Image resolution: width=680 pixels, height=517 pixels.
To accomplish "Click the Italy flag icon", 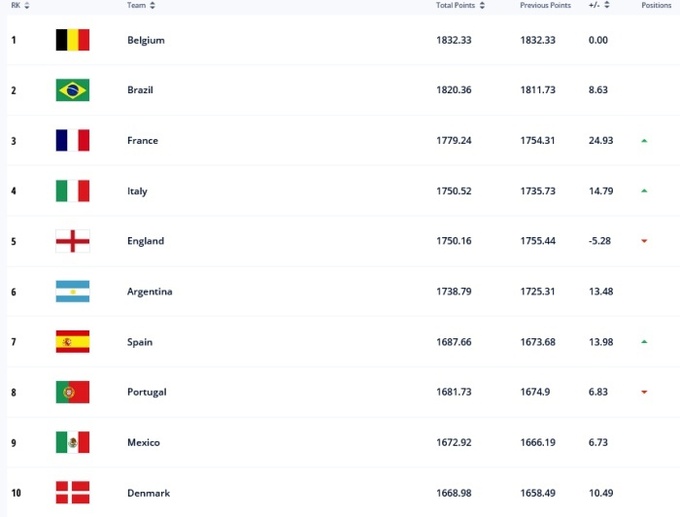I will 72,191.
